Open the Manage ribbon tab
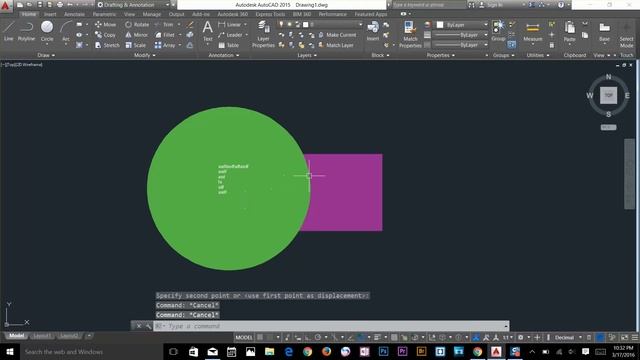The height and width of the screenshot is (360, 640). pyautogui.click(x=152, y=14)
